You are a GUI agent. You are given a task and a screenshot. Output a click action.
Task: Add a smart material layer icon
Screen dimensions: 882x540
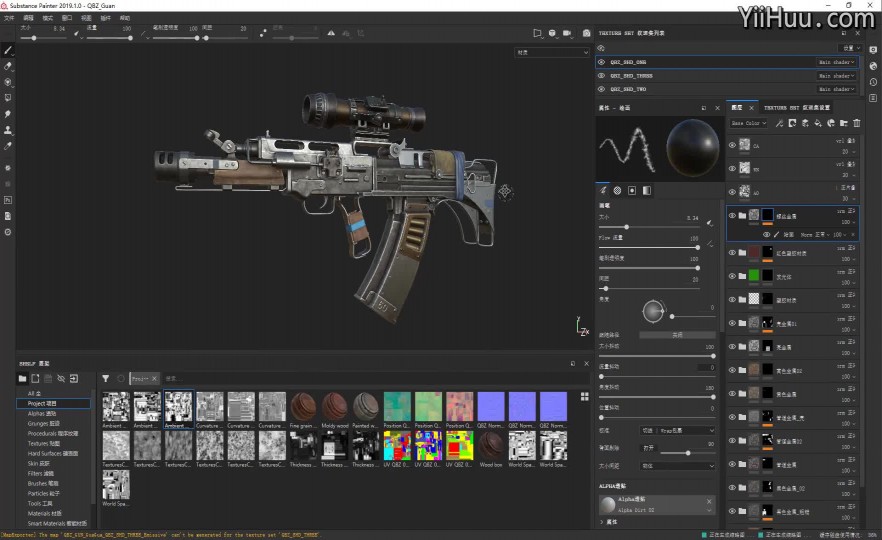[x=831, y=123]
